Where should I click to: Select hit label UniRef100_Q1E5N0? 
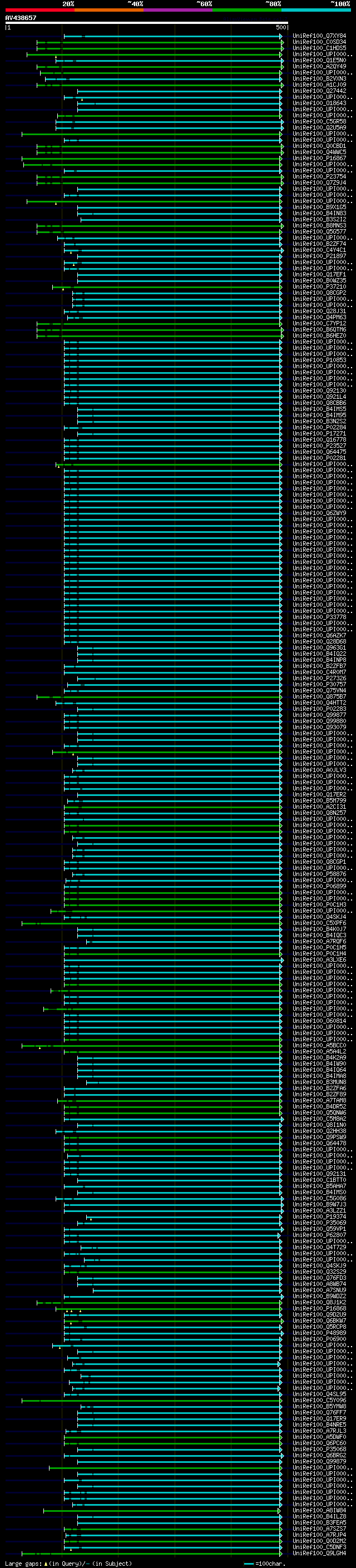(319, 60)
